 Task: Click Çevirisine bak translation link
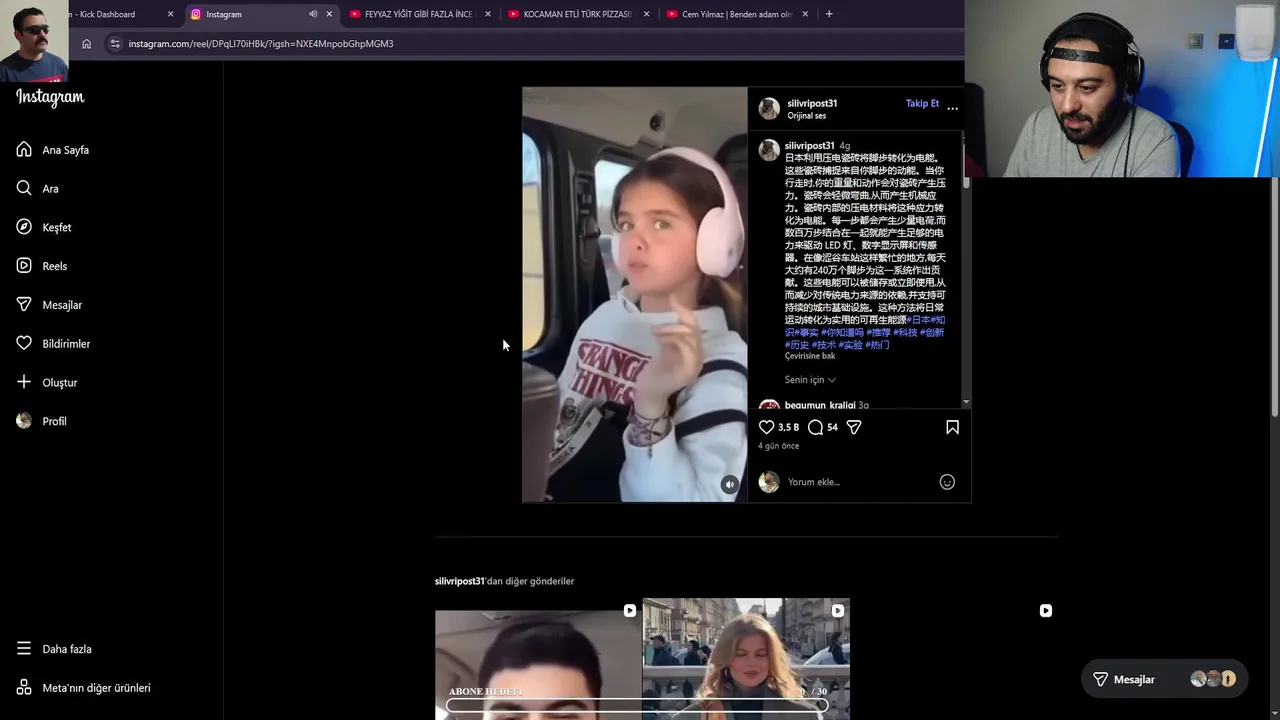[810, 356]
